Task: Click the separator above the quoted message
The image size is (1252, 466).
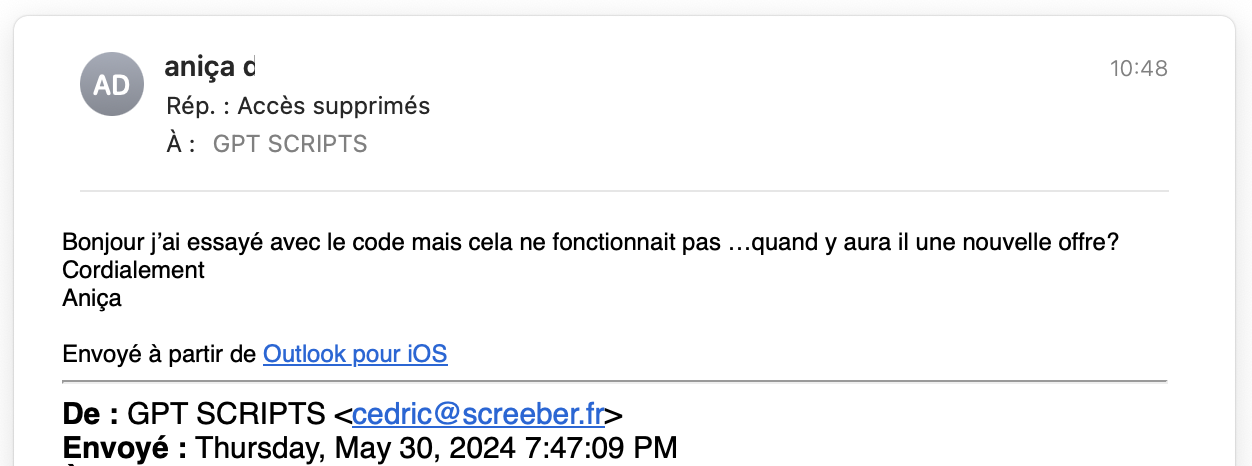Action: click(614, 381)
